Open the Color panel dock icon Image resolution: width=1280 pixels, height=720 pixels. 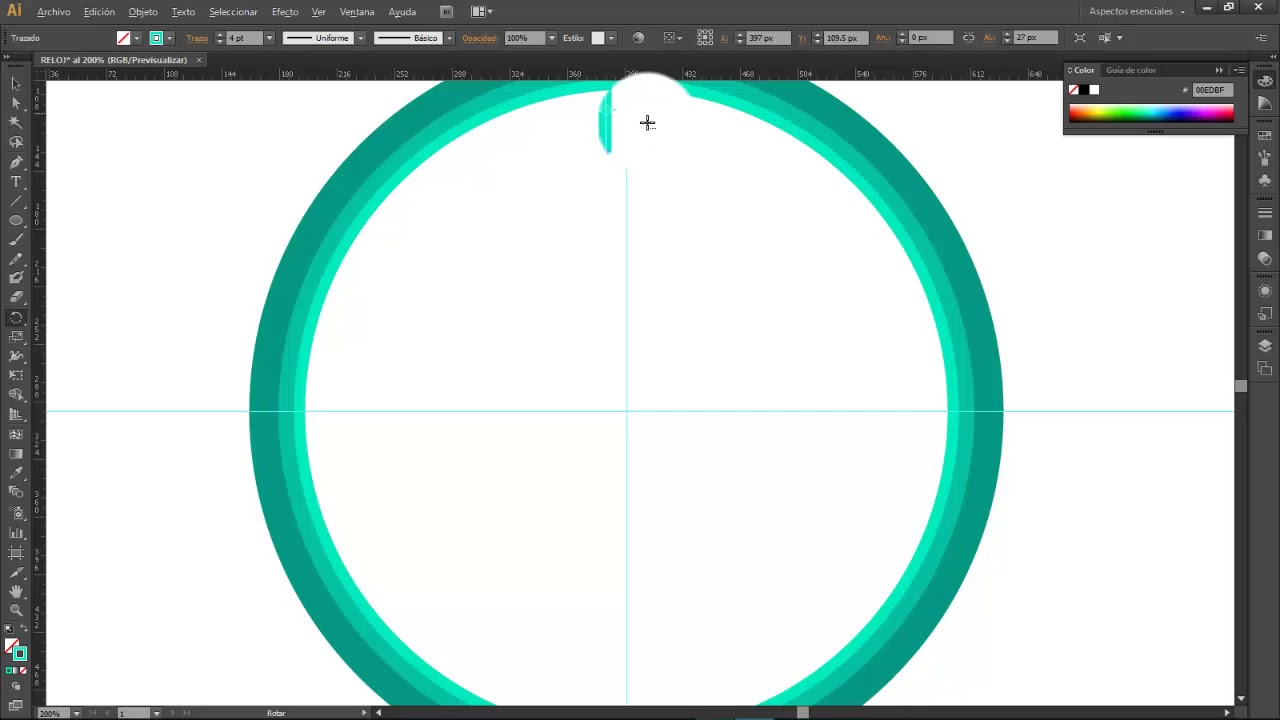tap(1265, 81)
